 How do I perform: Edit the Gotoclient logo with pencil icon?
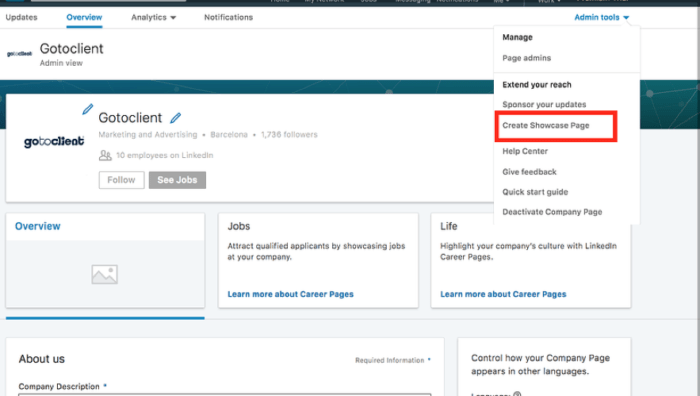(x=88, y=109)
